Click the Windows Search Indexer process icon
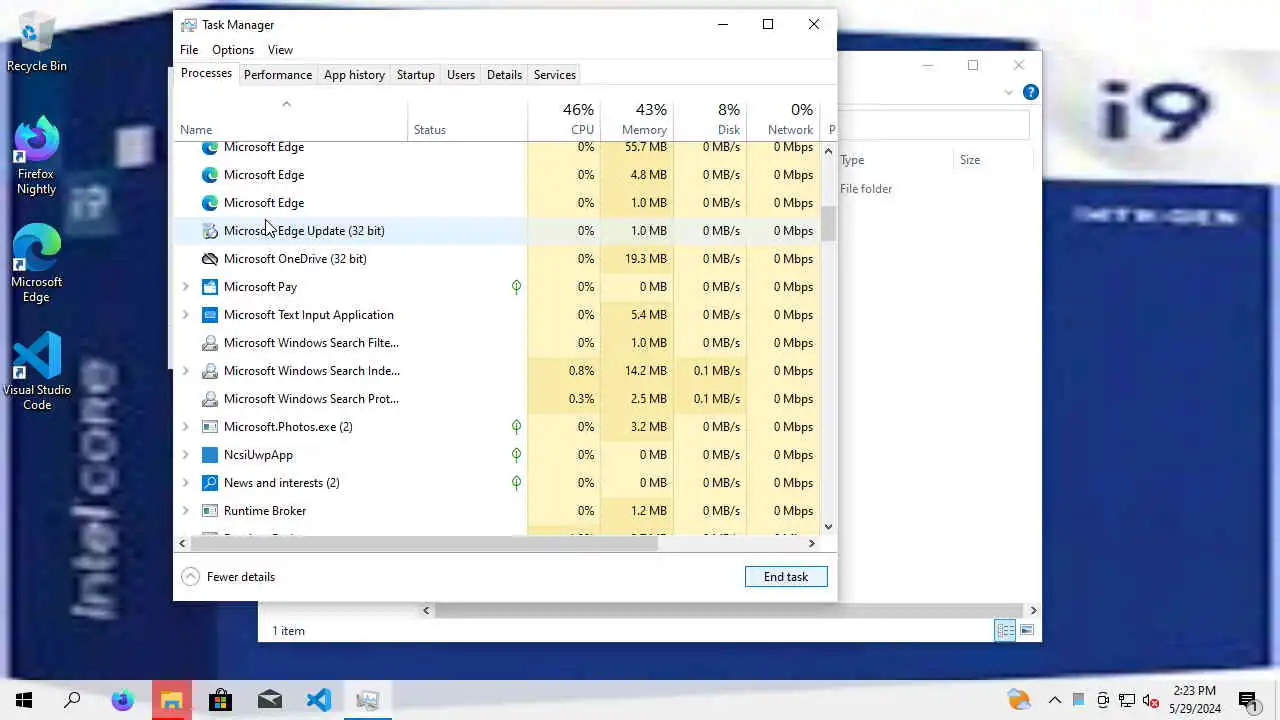Screen dimensions: 1280x720 coord(210,371)
